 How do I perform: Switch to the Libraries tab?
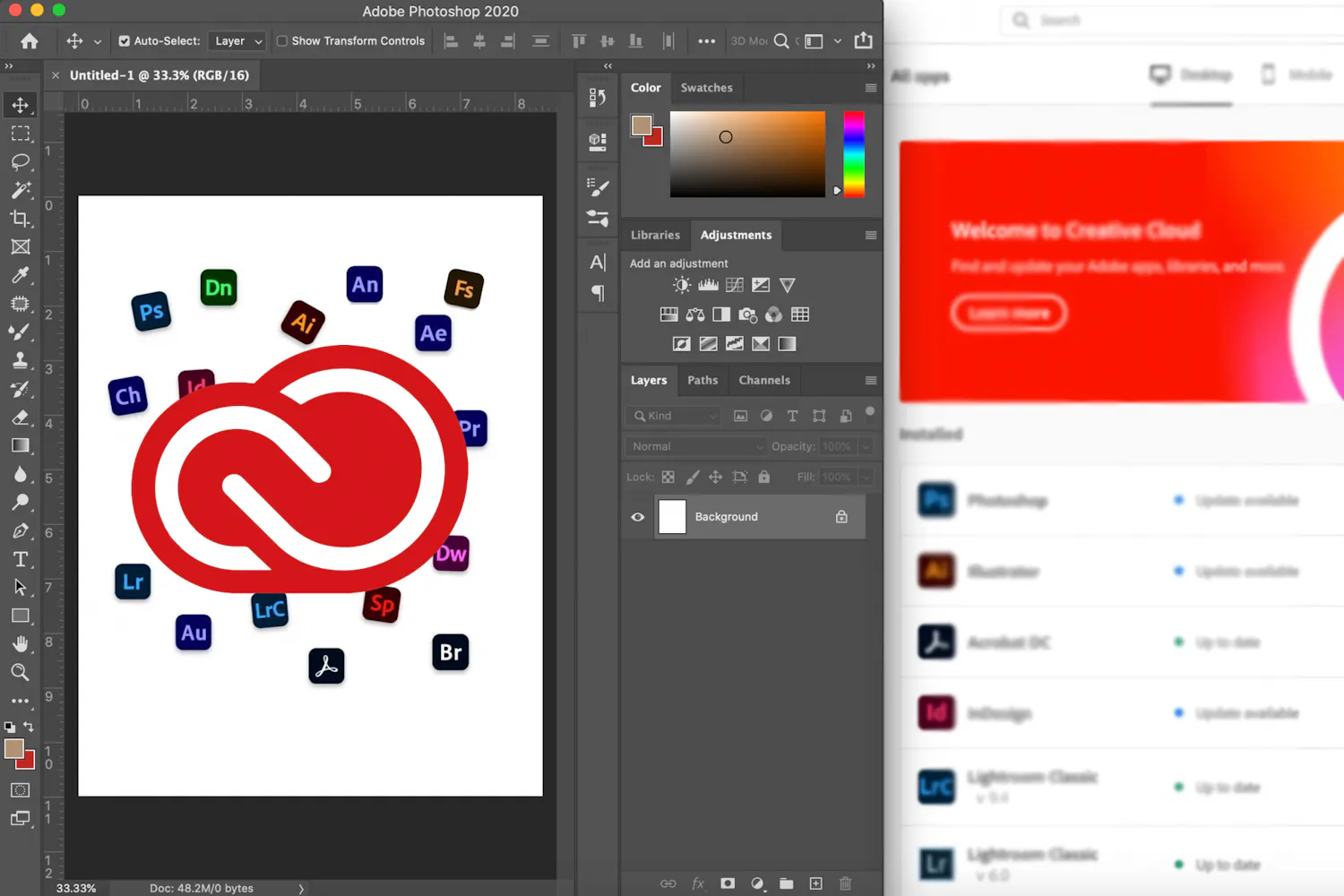pyautogui.click(x=655, y=235)
